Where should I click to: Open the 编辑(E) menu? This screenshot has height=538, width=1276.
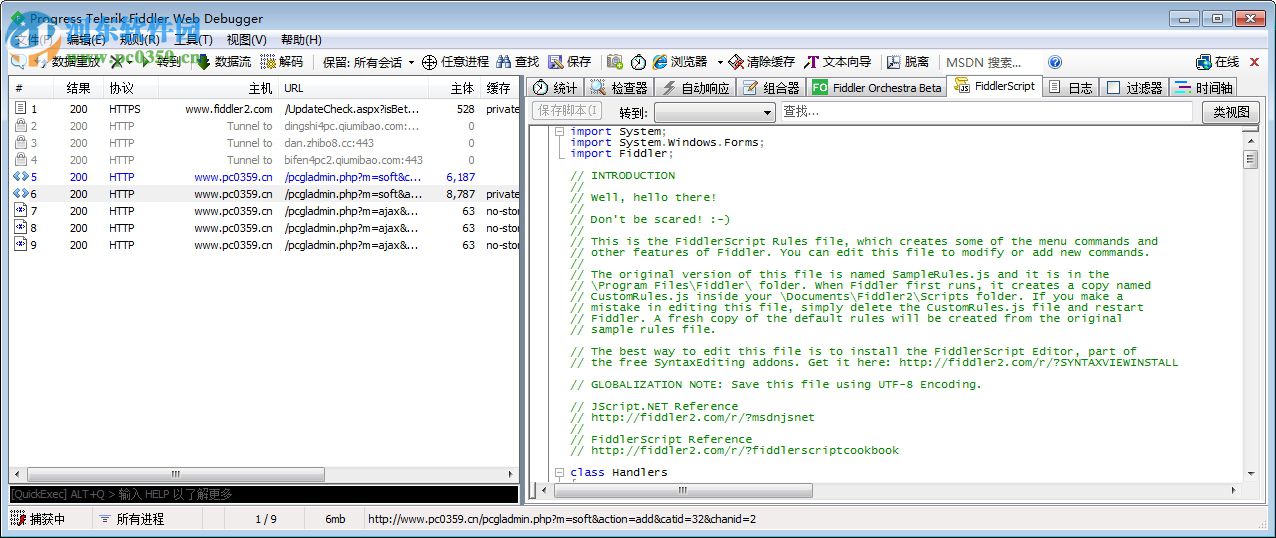click(x=86, y=39)
